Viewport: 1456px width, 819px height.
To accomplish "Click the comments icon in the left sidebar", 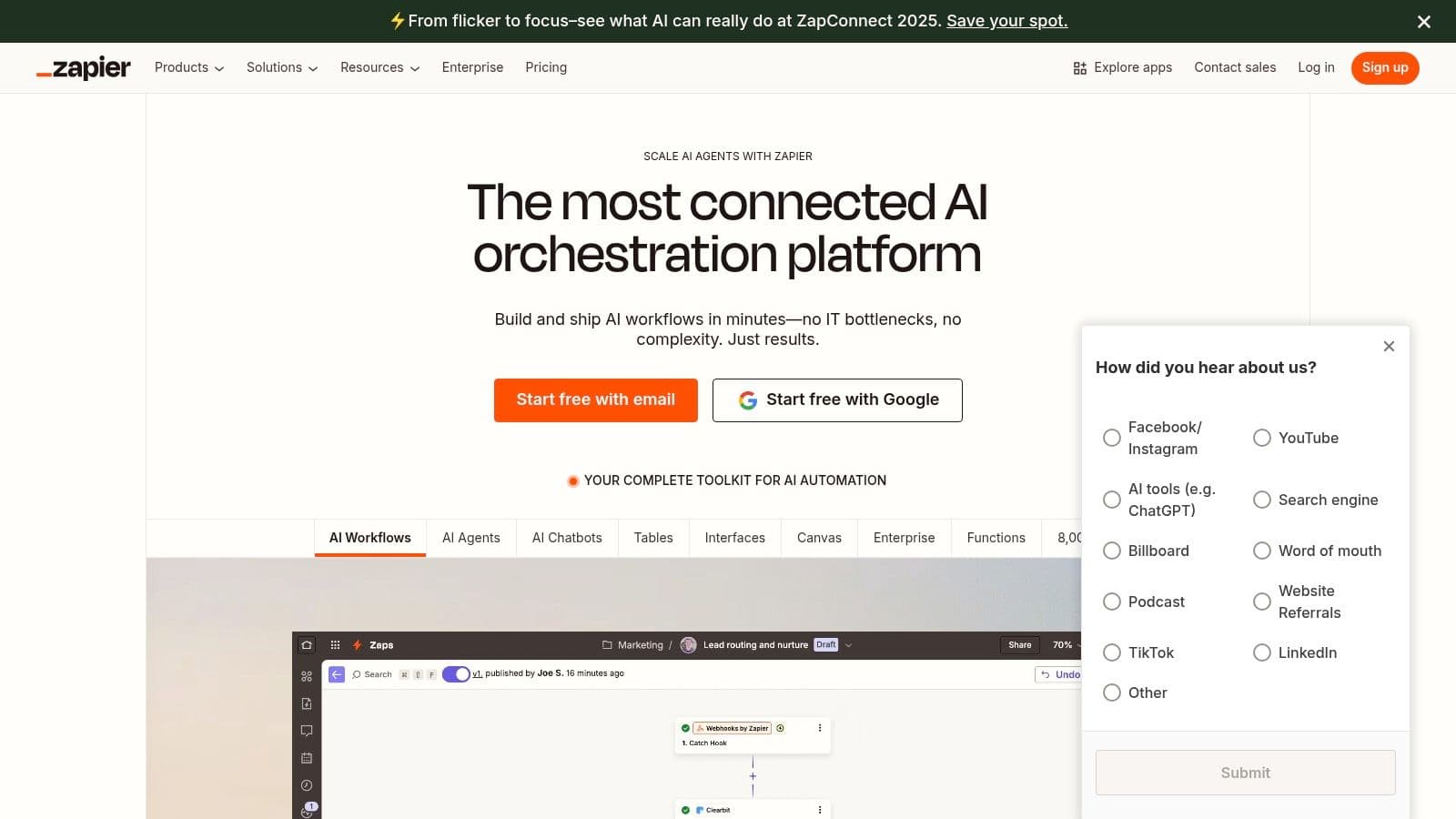I will click(x=307, y=730).
